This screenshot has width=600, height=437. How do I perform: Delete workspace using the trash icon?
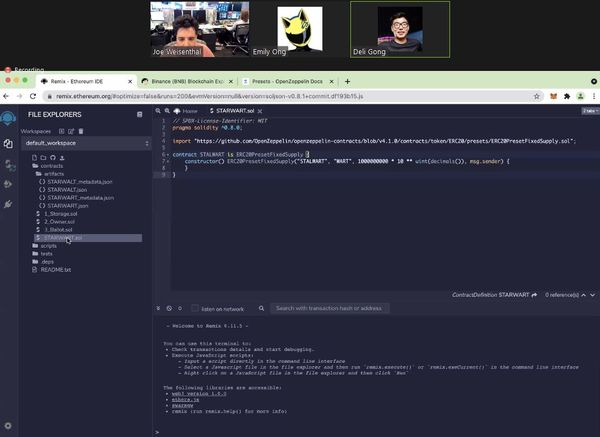click(81, 131)
